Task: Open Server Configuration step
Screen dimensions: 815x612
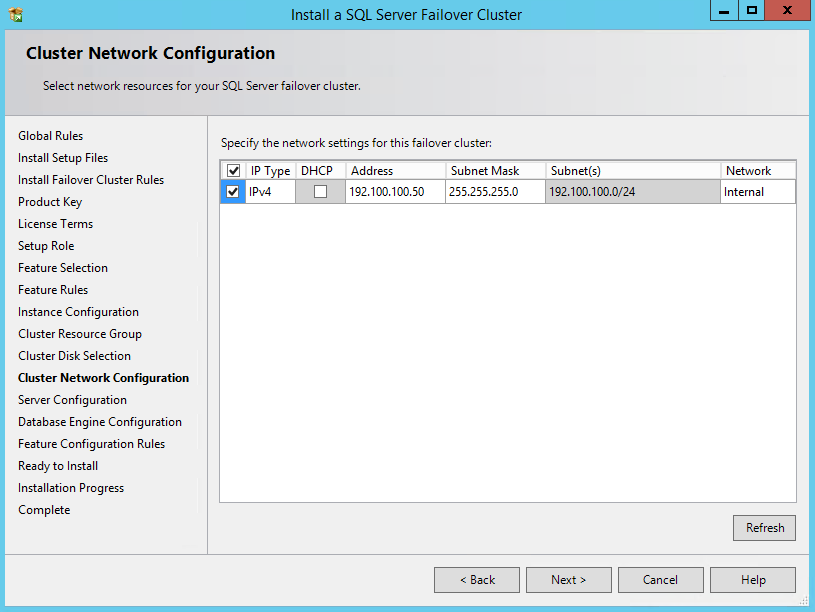Action: click(72, 400)
